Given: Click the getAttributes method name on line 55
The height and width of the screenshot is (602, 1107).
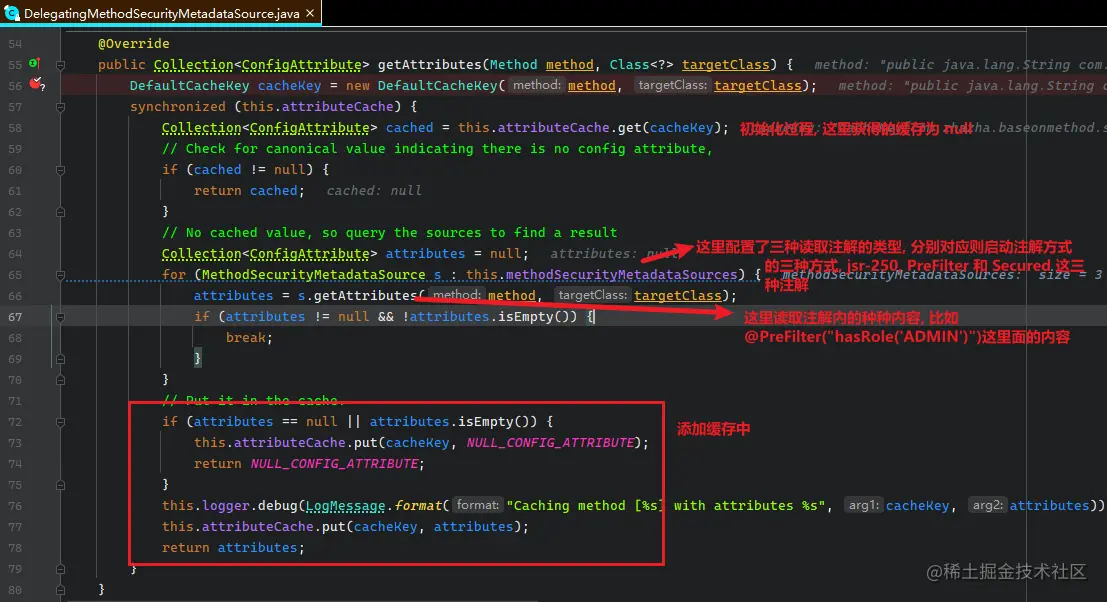Looking at the screenshot, I should 429,65.
